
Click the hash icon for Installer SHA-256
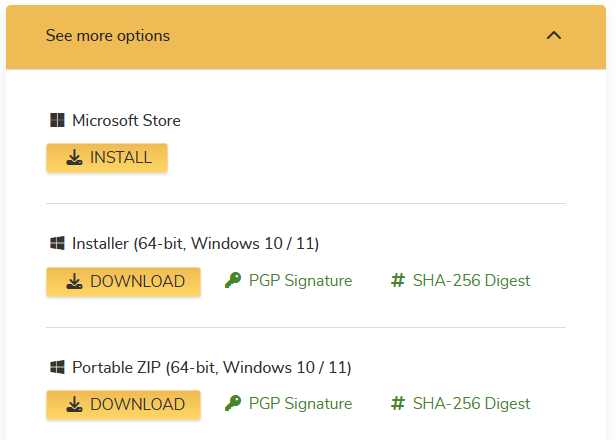[x=397, y=281]
